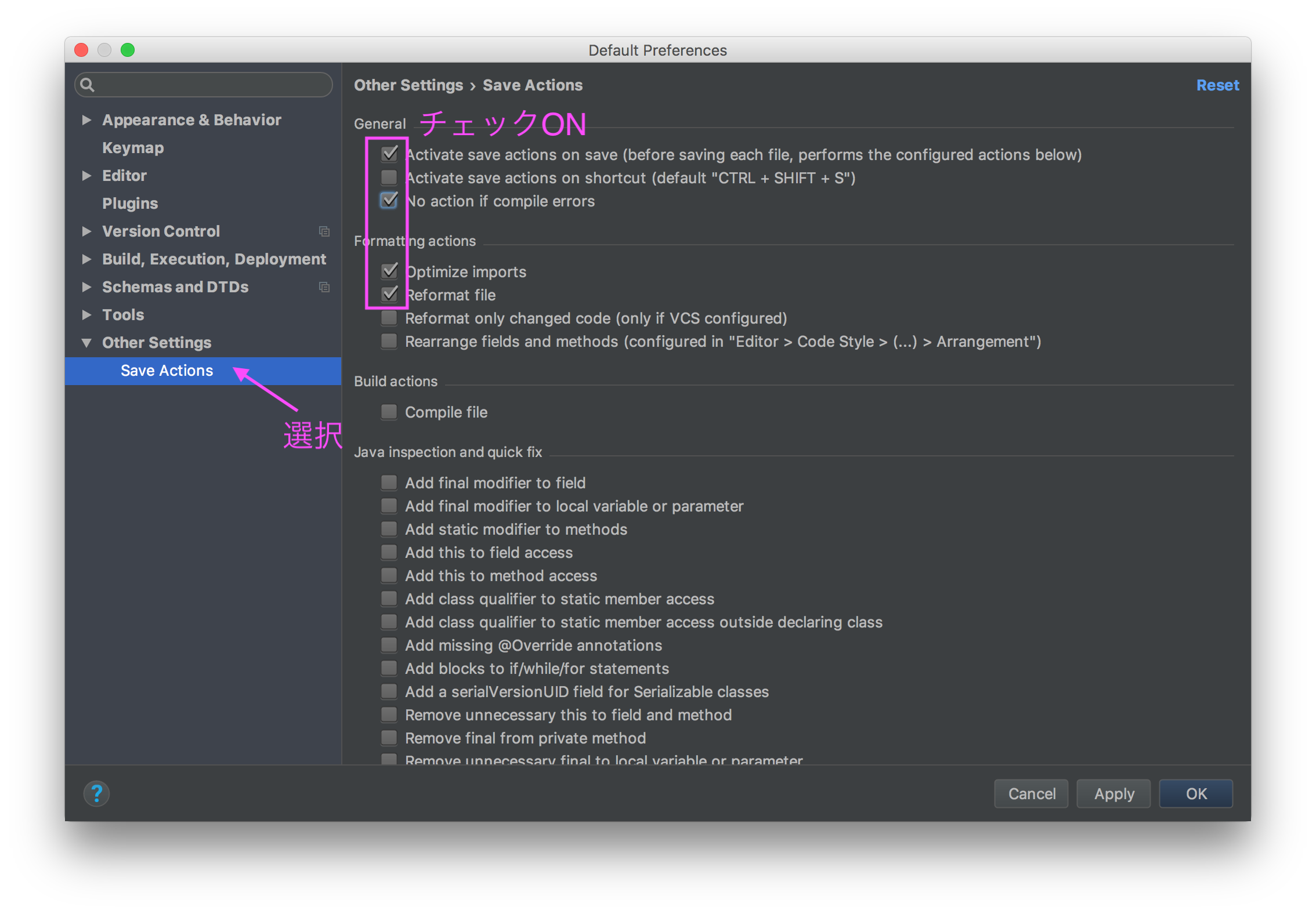Viewport: 1316px width, 914px height.
Task: Disable Activate save actions on save
Action: 389,154
